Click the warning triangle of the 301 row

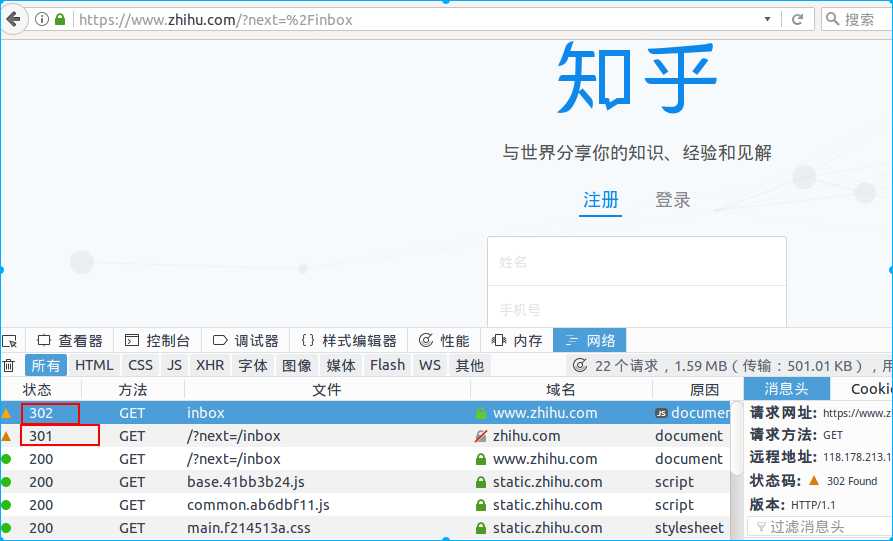coord(6,436)
